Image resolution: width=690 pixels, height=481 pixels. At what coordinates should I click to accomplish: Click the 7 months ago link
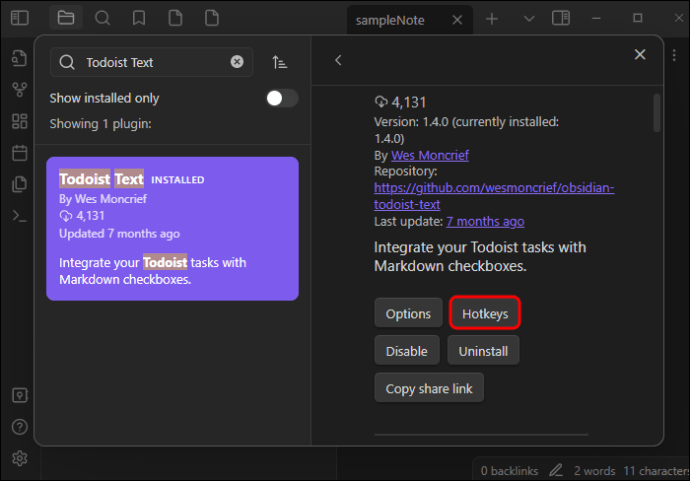[485, 221]
